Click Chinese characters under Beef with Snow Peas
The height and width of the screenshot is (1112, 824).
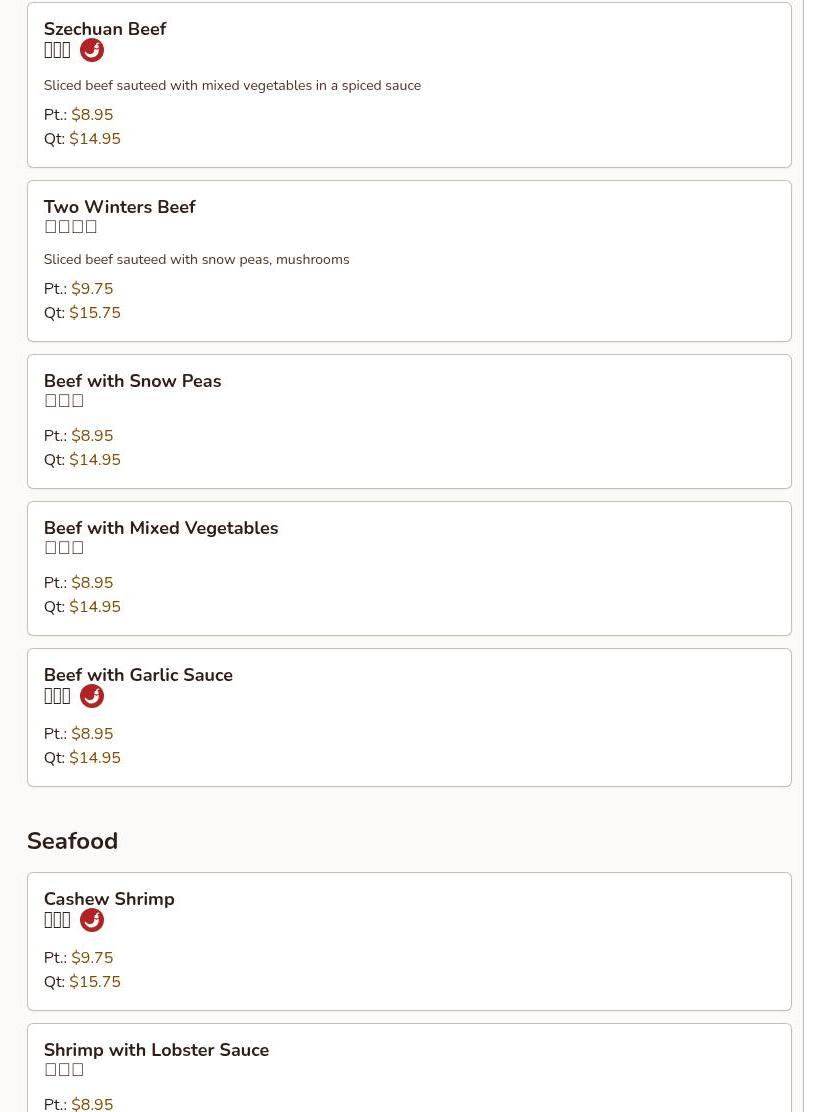coord(64,401)
